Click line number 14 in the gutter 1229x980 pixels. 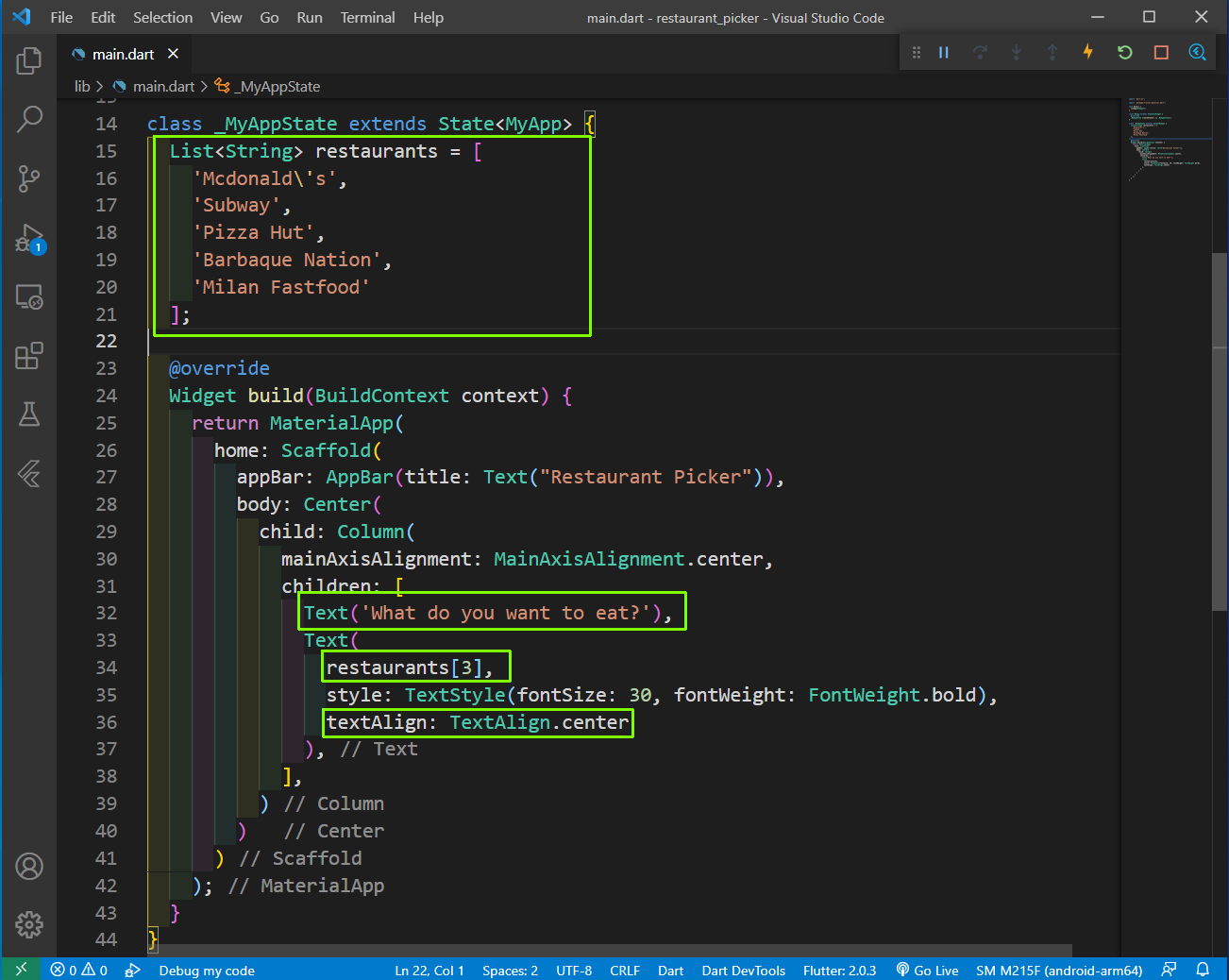coord(107,124)
